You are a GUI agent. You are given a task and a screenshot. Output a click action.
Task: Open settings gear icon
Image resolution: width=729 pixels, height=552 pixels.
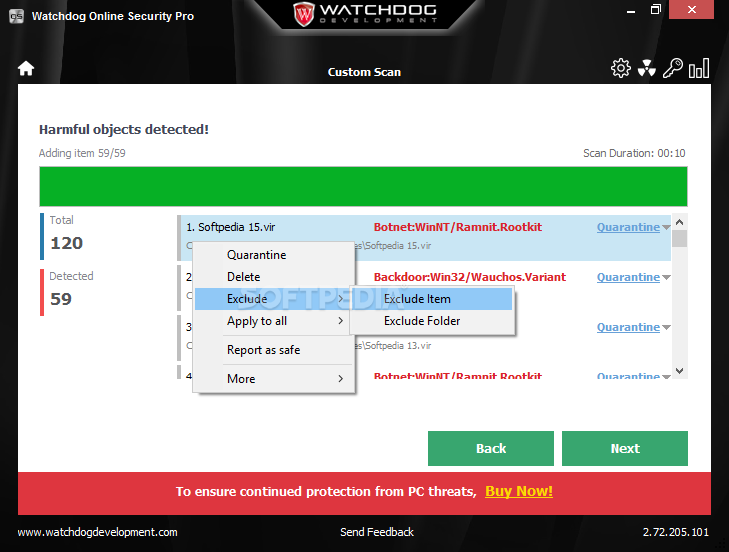621,68
